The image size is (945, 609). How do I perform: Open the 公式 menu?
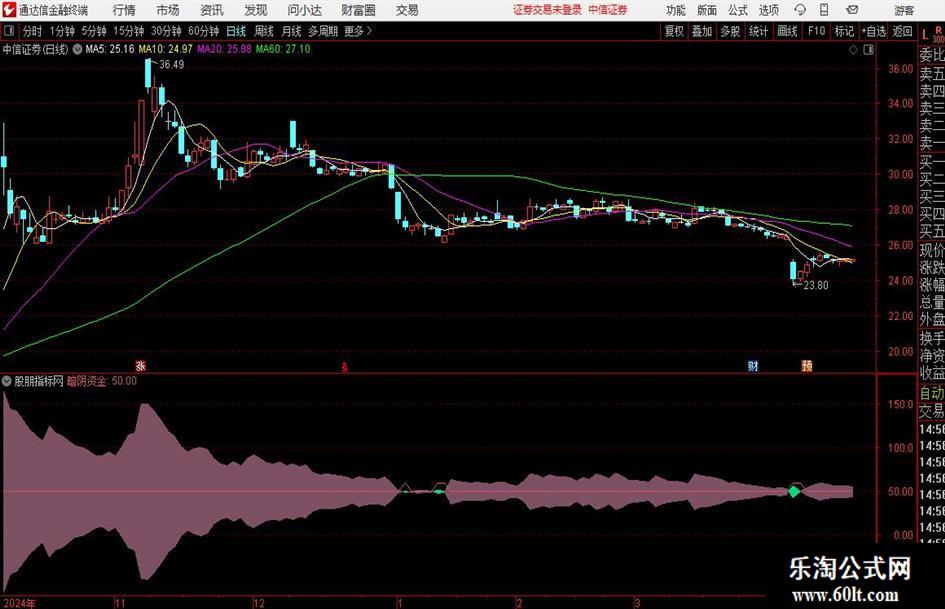pos(738,10)
